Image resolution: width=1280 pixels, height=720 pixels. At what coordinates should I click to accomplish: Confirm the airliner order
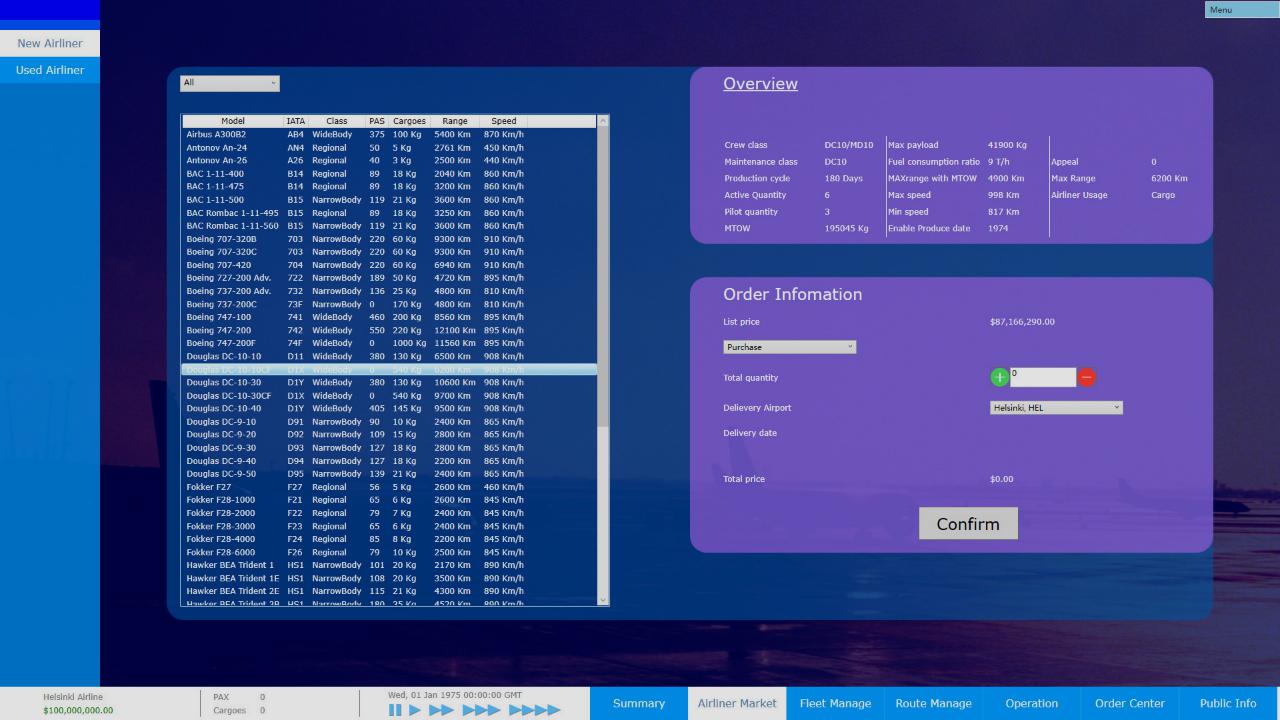(x=968, y=523)
